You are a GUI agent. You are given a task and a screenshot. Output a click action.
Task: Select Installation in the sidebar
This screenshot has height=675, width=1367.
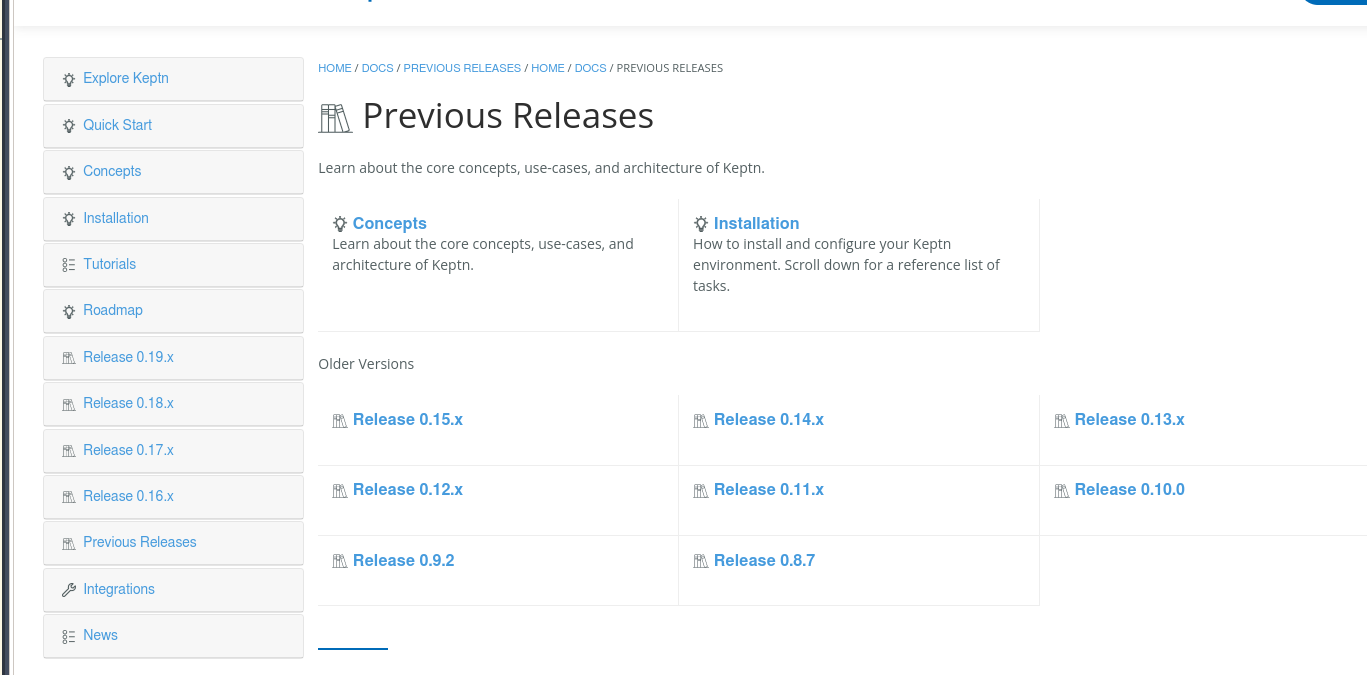[115, 218]
